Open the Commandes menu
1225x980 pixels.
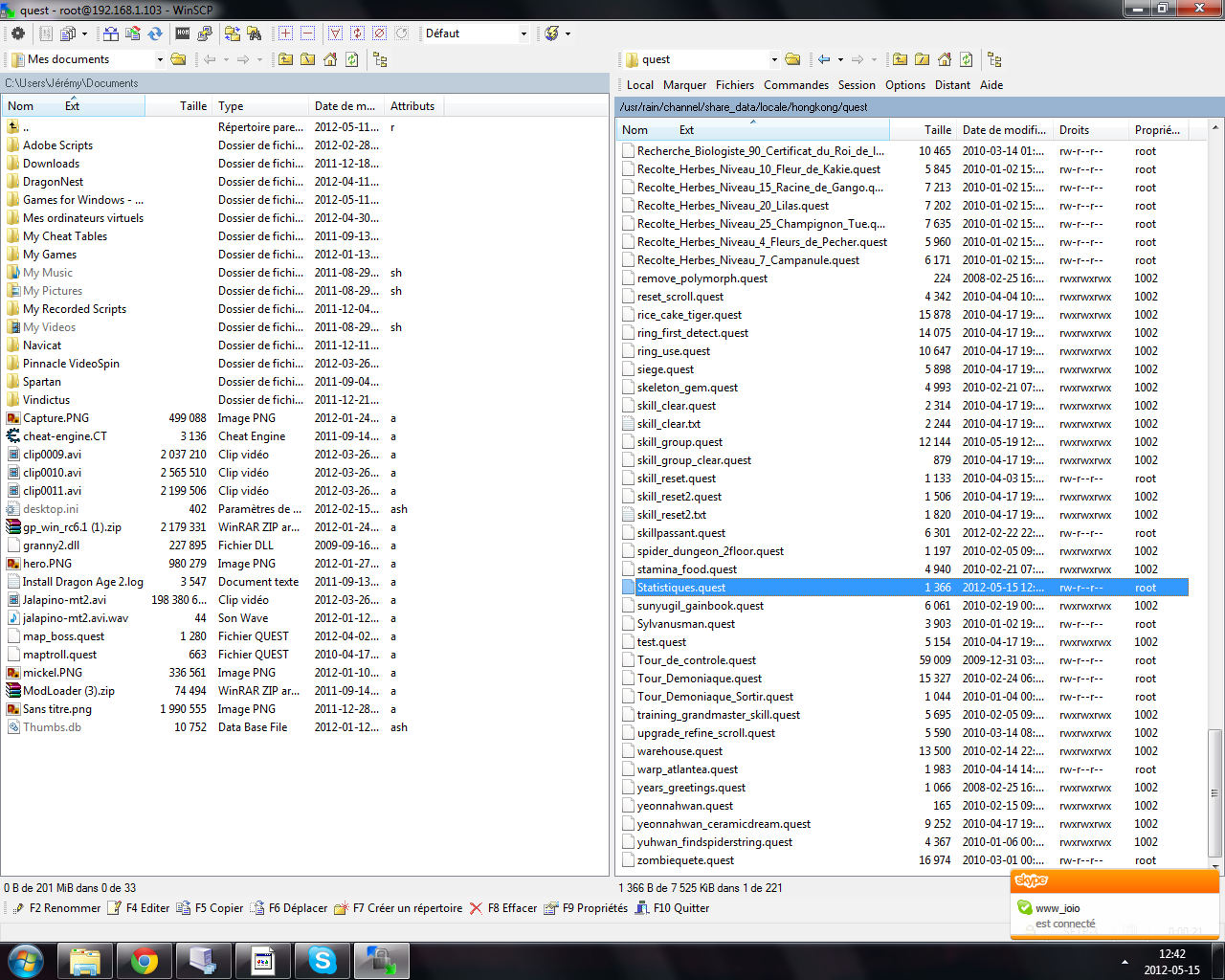pyautogui.click(x=796, y=85)
